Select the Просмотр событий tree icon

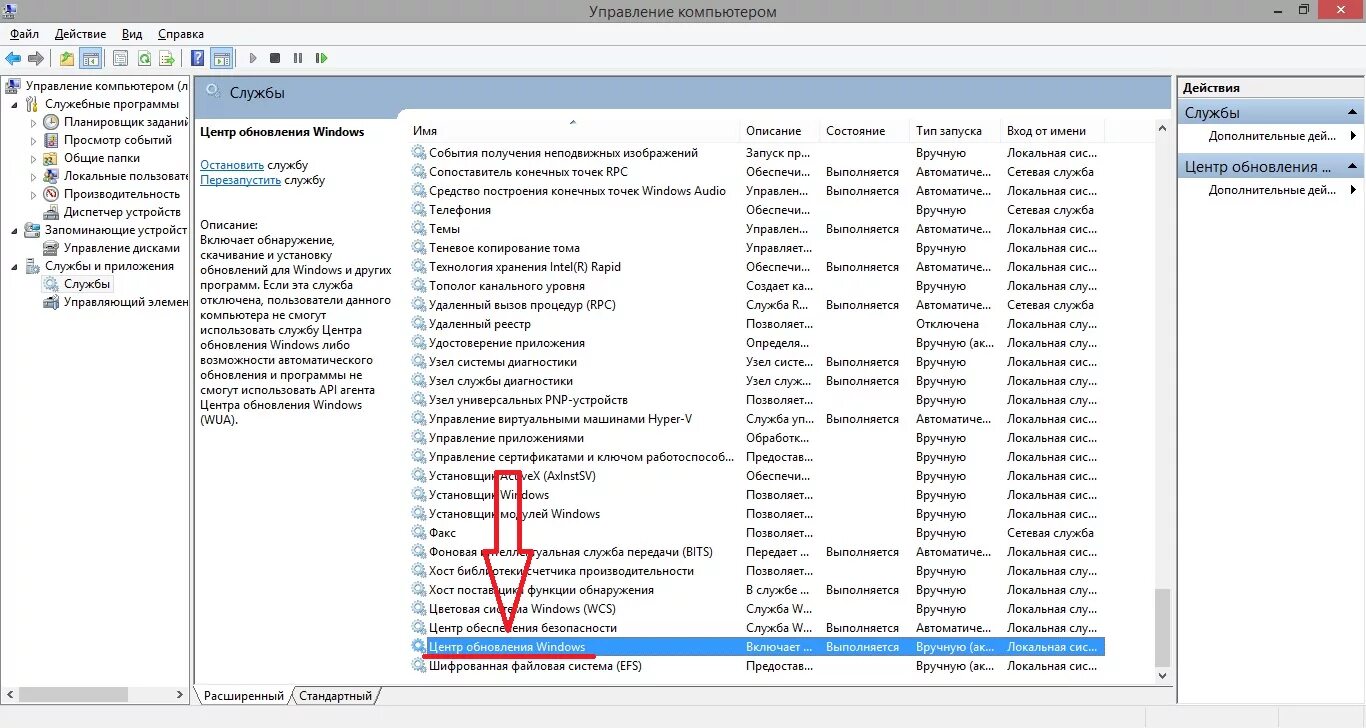coord(51,140)
